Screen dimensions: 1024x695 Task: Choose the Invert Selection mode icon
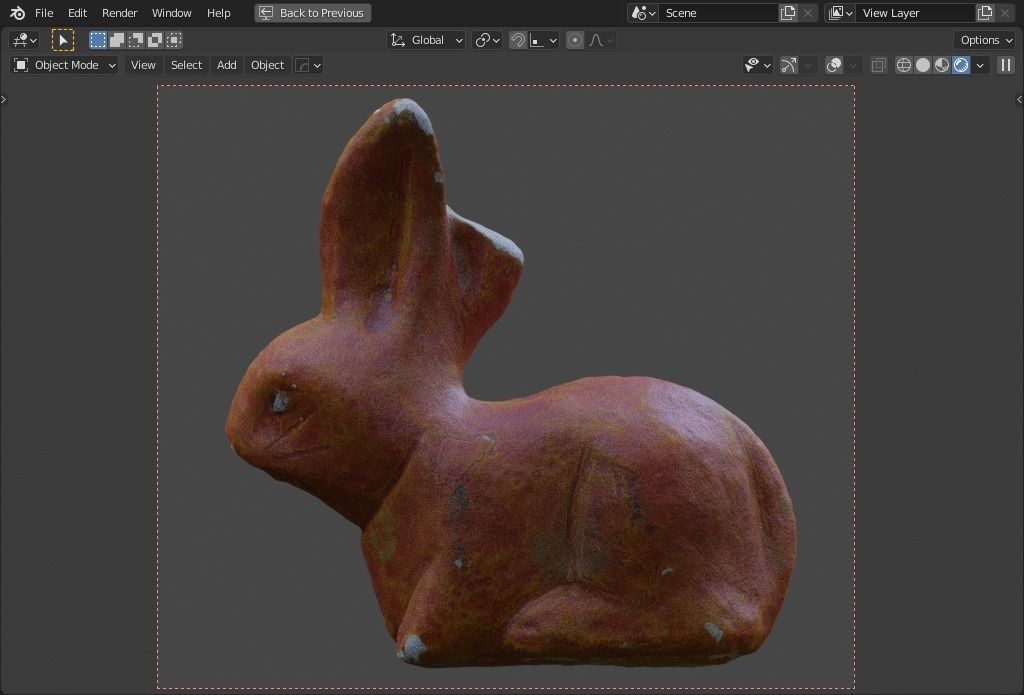155,40
